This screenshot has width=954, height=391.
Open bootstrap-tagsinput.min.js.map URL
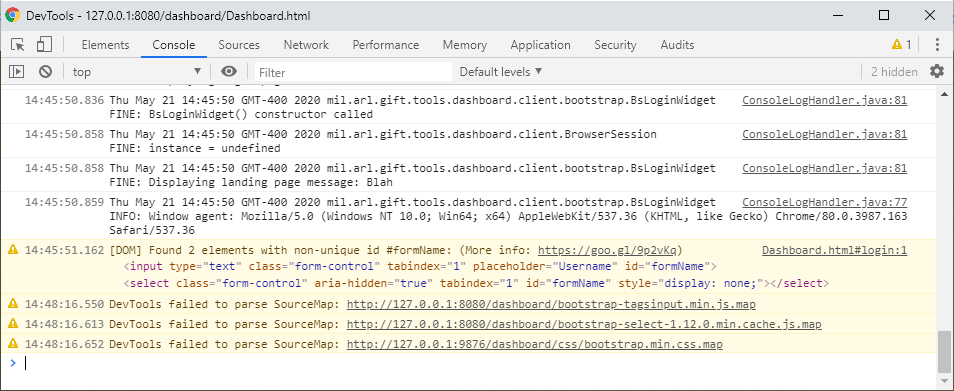[x=551, y=304]
